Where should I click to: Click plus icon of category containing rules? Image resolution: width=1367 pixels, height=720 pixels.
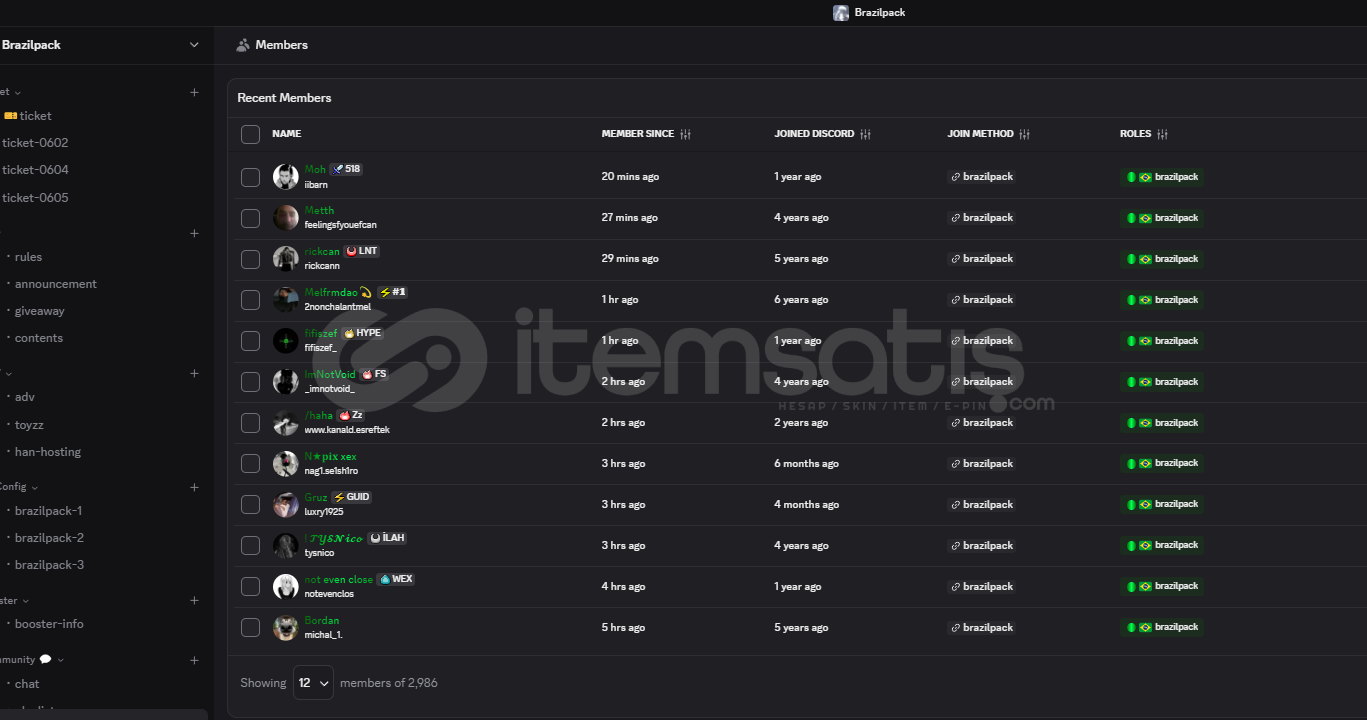pyautogui.click(x=194, y=233)
